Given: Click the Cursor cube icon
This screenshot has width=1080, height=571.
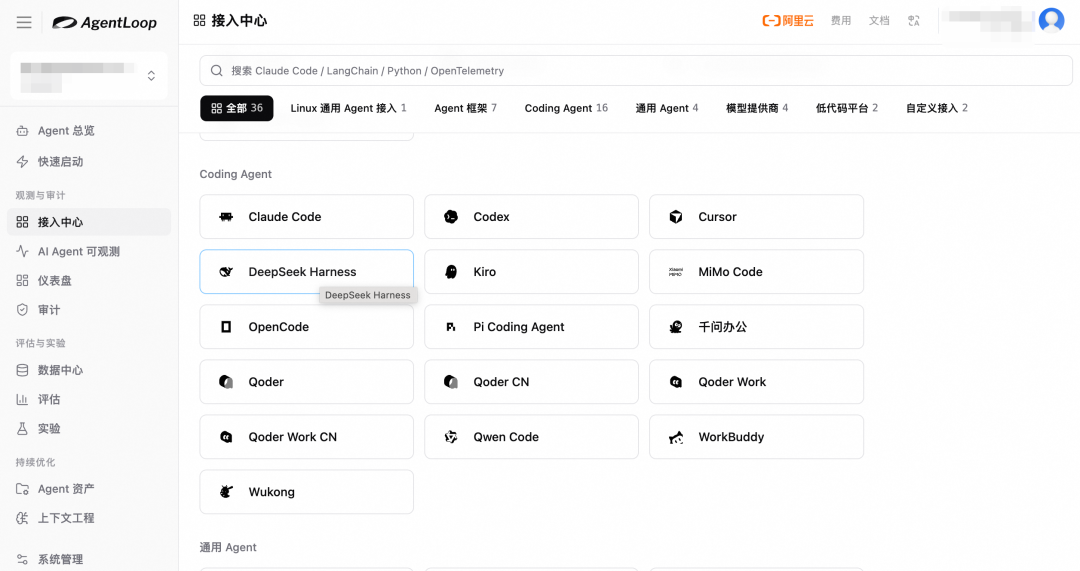Looking at the screenshot, I should (676, 217).
